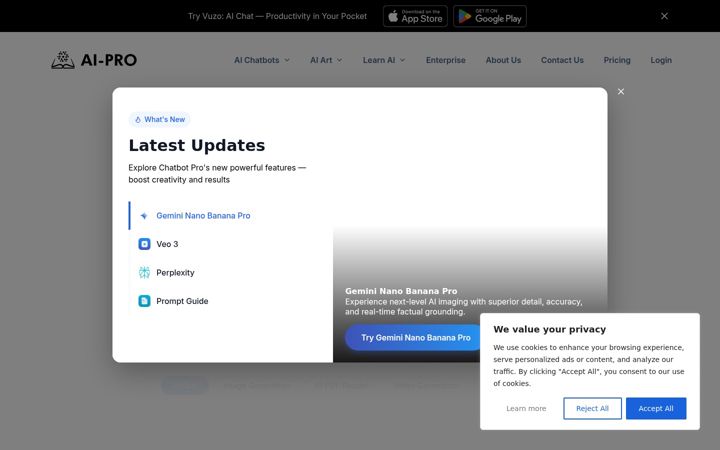This screenshot has width=720, height=450.
Task: Click the 'We value your privacy' heading
Action: pos(550,329)
